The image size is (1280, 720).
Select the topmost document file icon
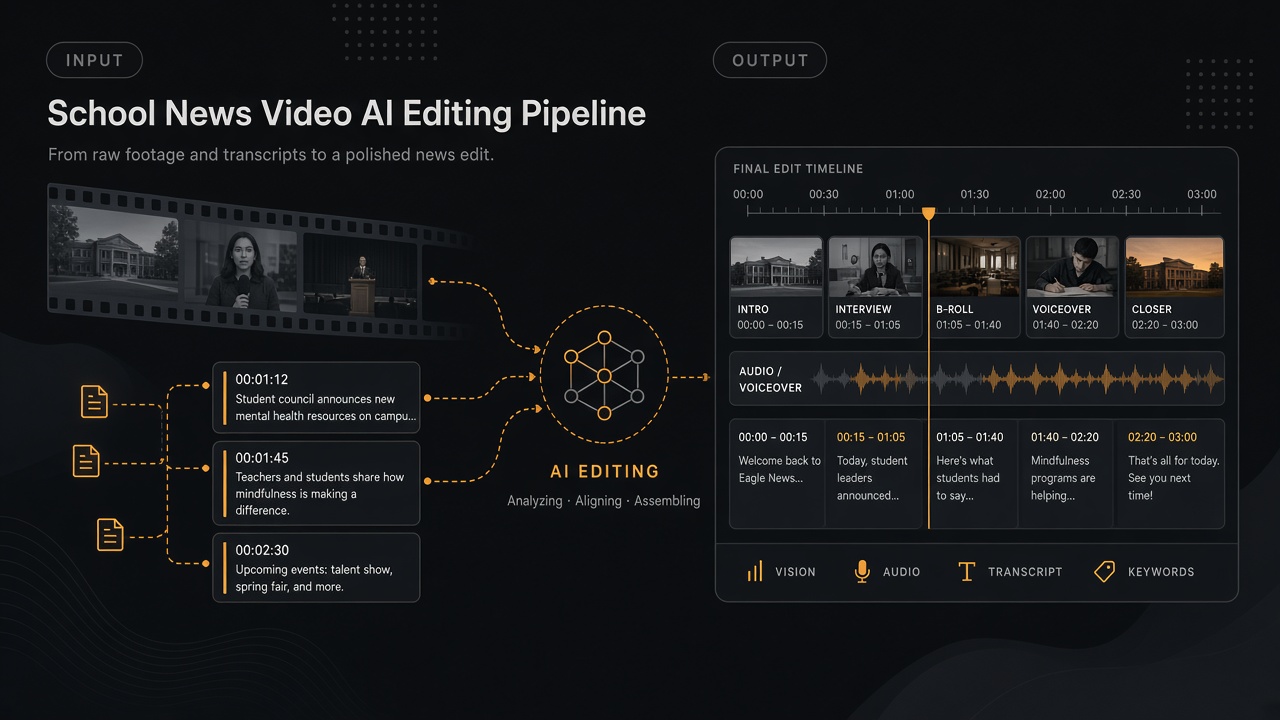click(x=94, y=402)
